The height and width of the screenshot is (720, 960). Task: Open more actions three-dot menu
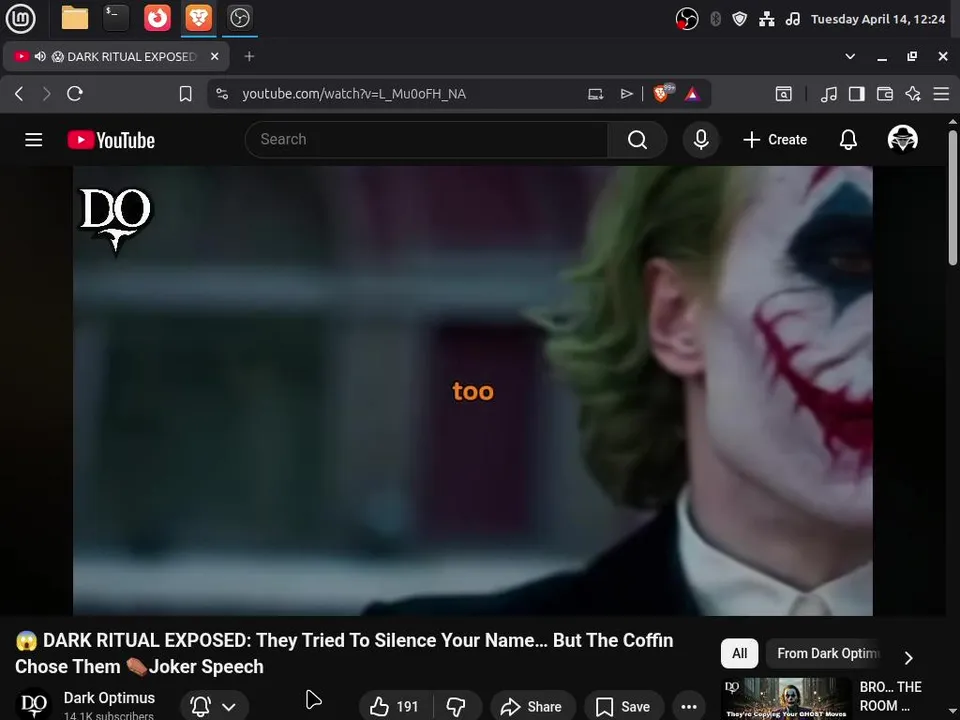(x=689, y=707)
